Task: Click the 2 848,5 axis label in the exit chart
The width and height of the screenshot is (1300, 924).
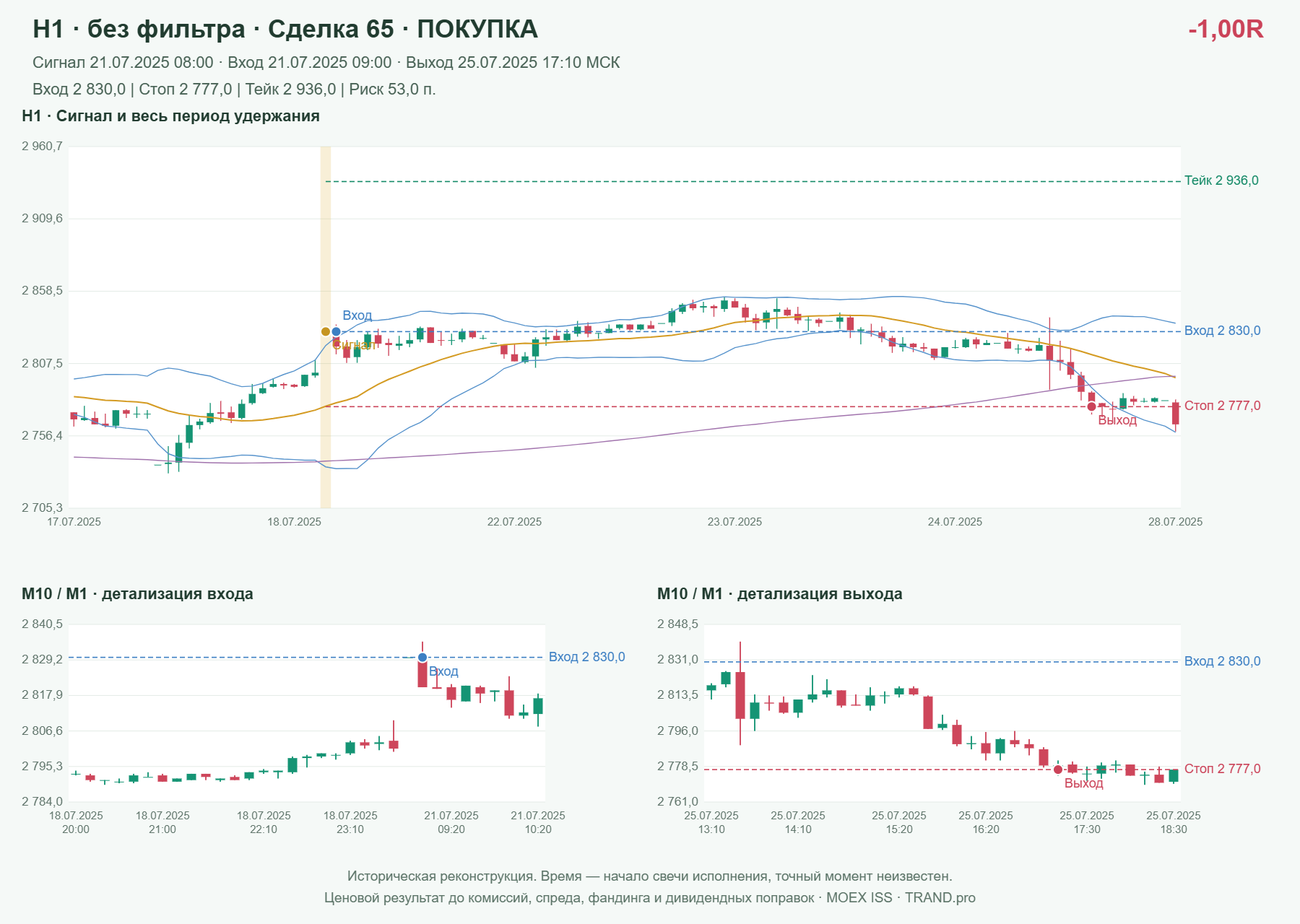Action: tap(677, 624)
